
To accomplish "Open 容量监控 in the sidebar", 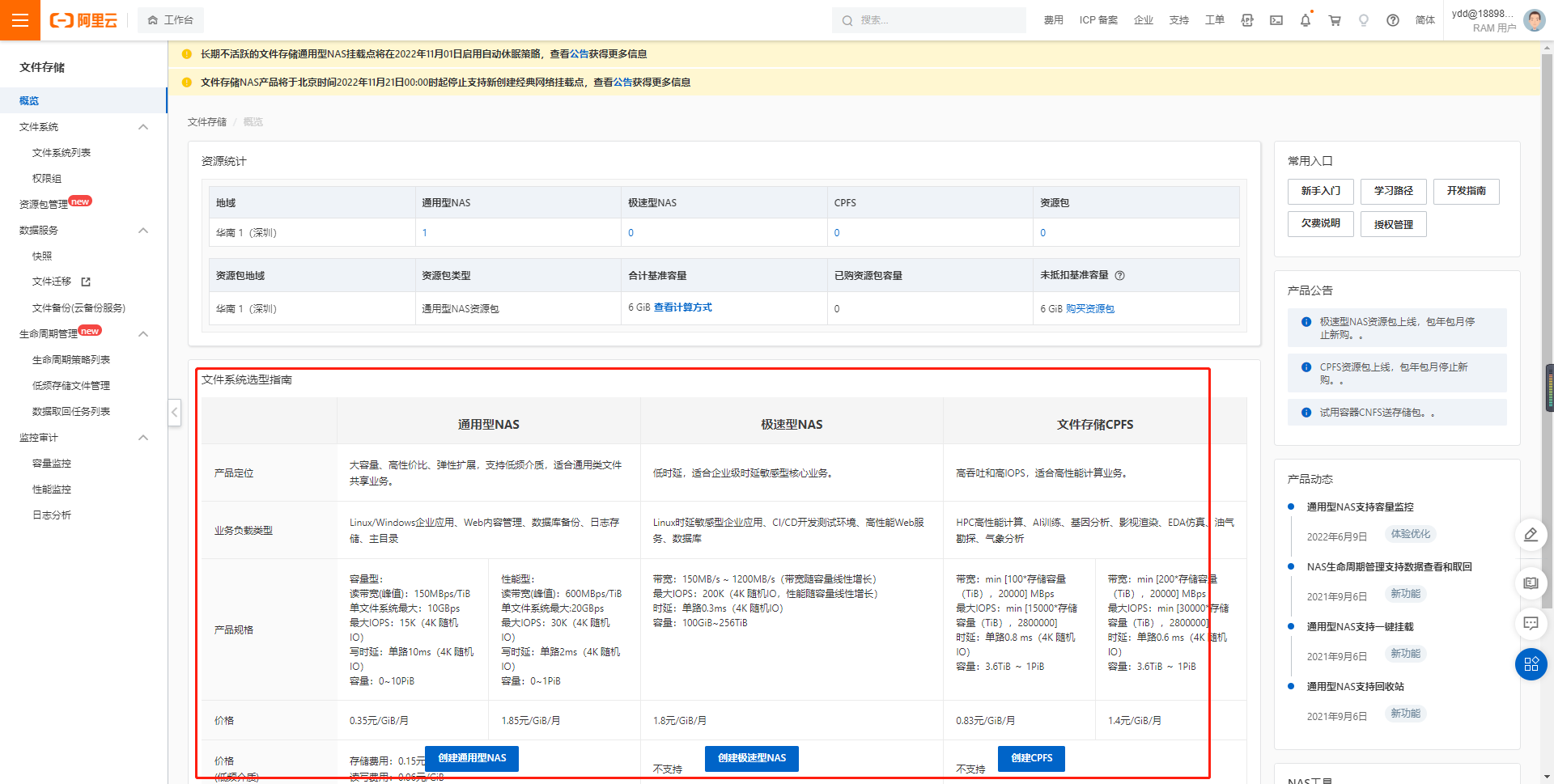I will click(x=52, y=464).
